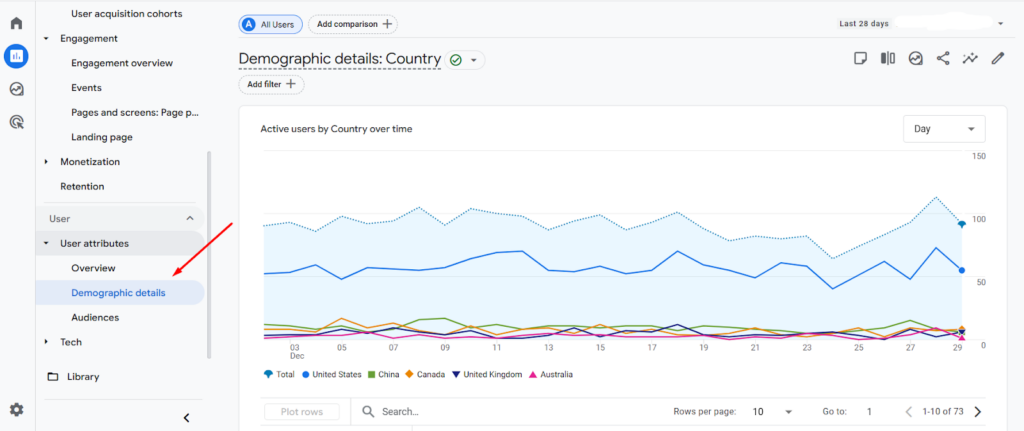Click the Add filter button
Image resolution: width=1024 pixels, height=431 pixels.
coord(271,85)
